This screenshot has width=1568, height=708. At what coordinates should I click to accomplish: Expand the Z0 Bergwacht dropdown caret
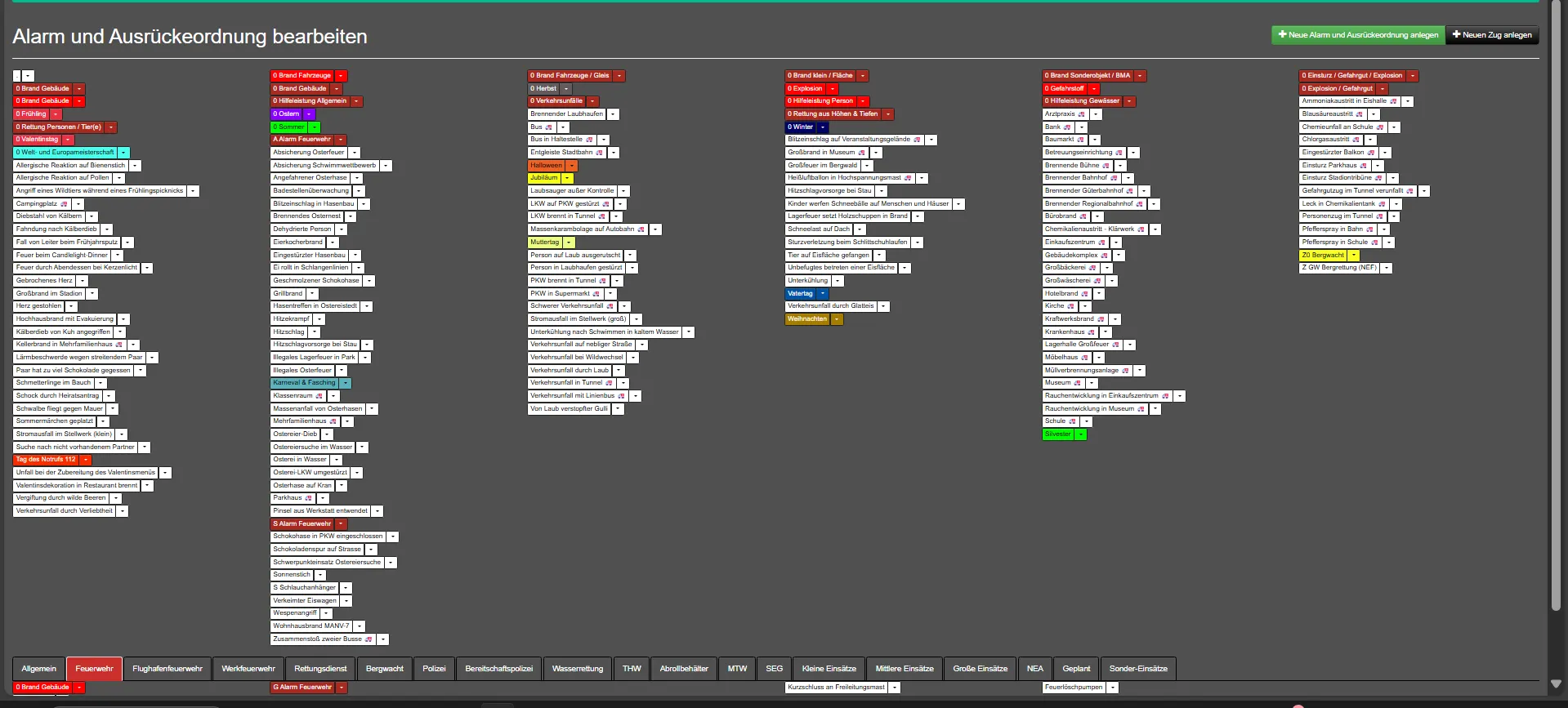tap(1353, 256)
